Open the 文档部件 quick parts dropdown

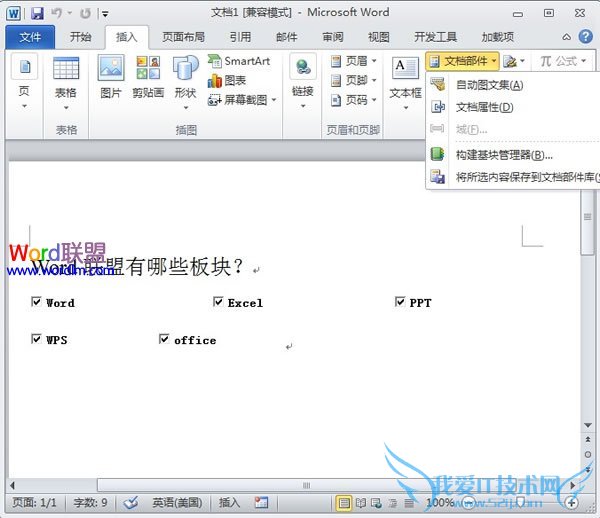click(x=463, y=61)
